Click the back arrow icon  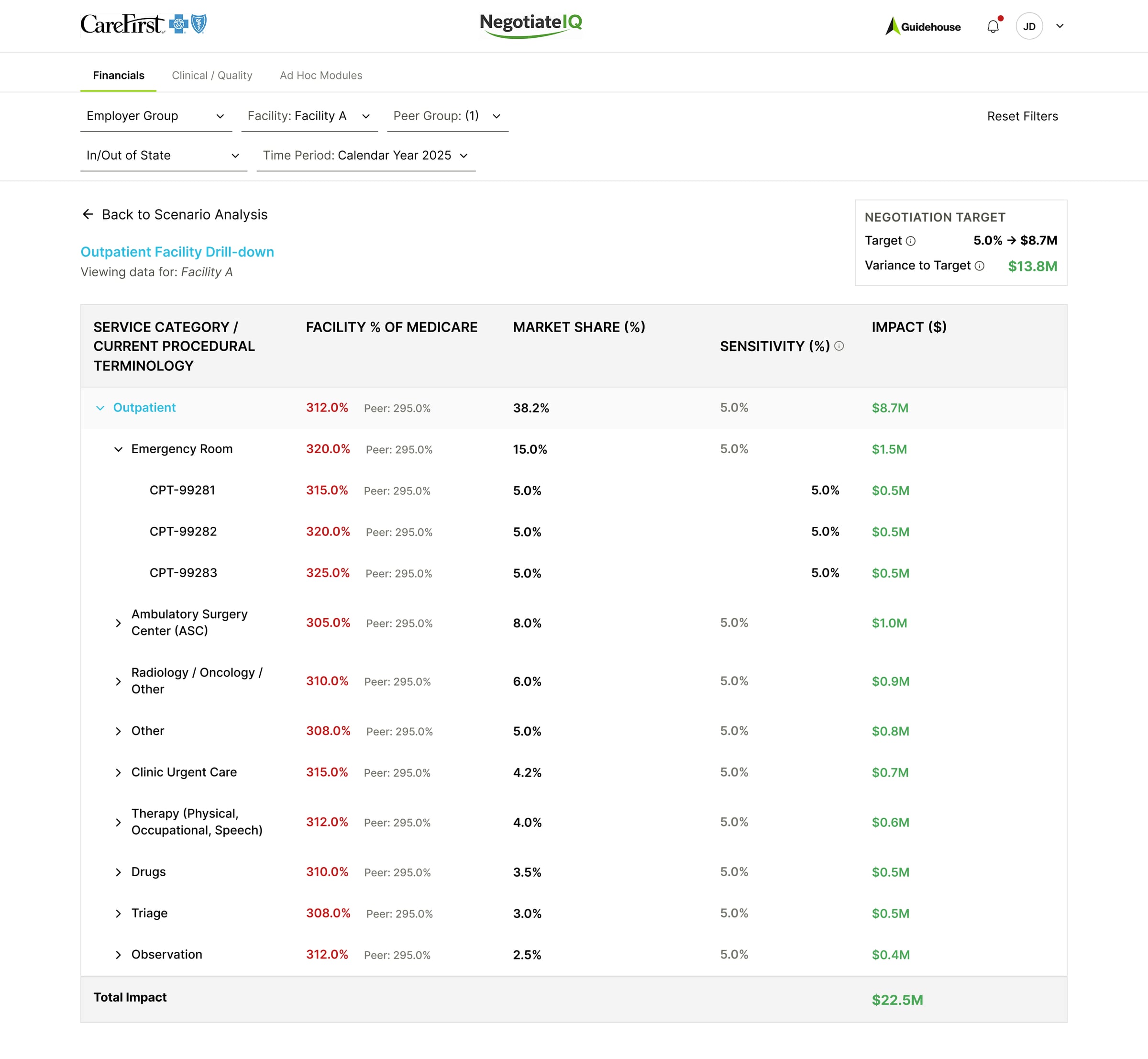pyautogui.click(x=88, y=214)
